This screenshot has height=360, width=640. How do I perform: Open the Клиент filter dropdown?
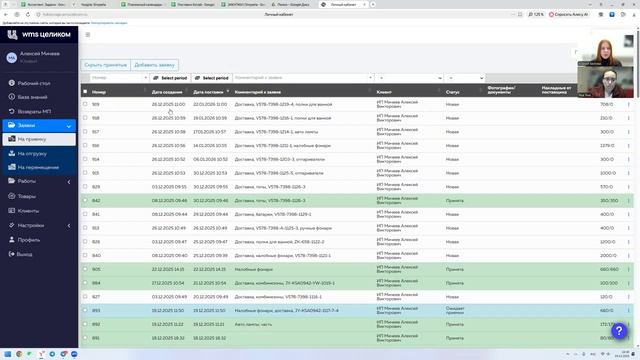click(410, 78)
